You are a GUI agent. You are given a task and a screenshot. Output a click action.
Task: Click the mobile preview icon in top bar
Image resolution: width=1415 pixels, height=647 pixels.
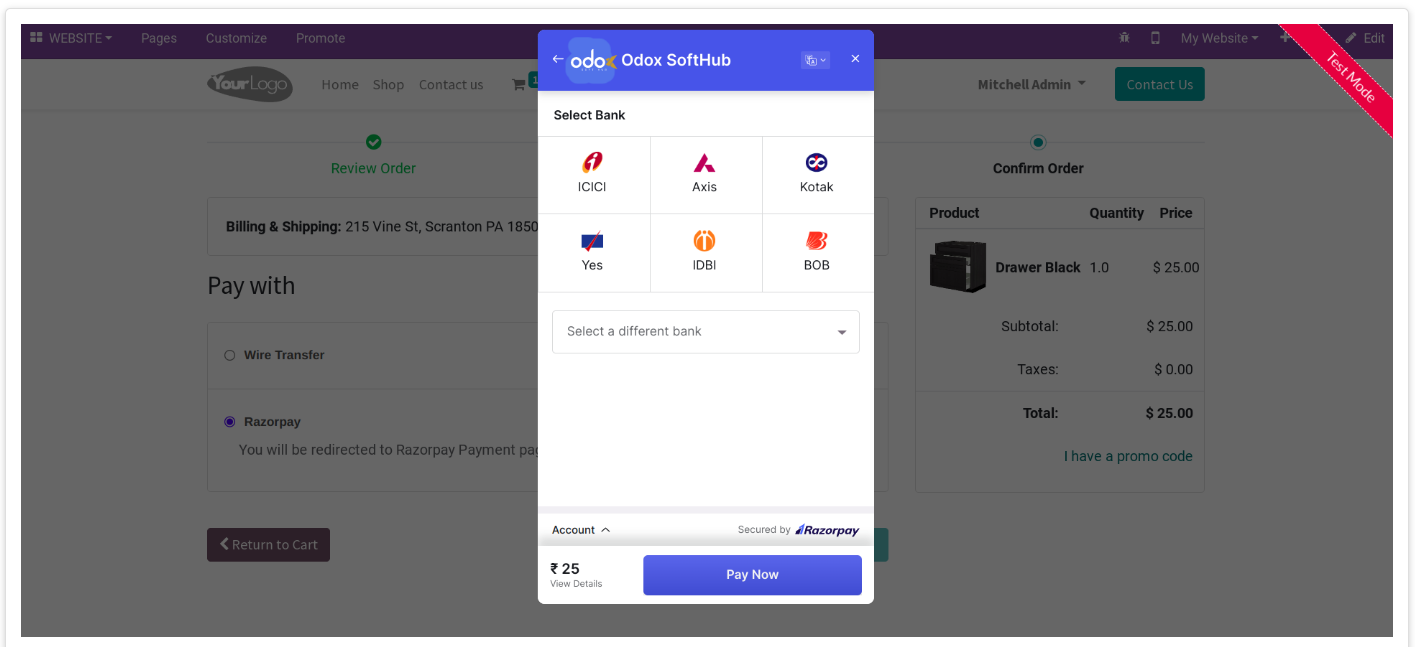(x=1156, y=38)
